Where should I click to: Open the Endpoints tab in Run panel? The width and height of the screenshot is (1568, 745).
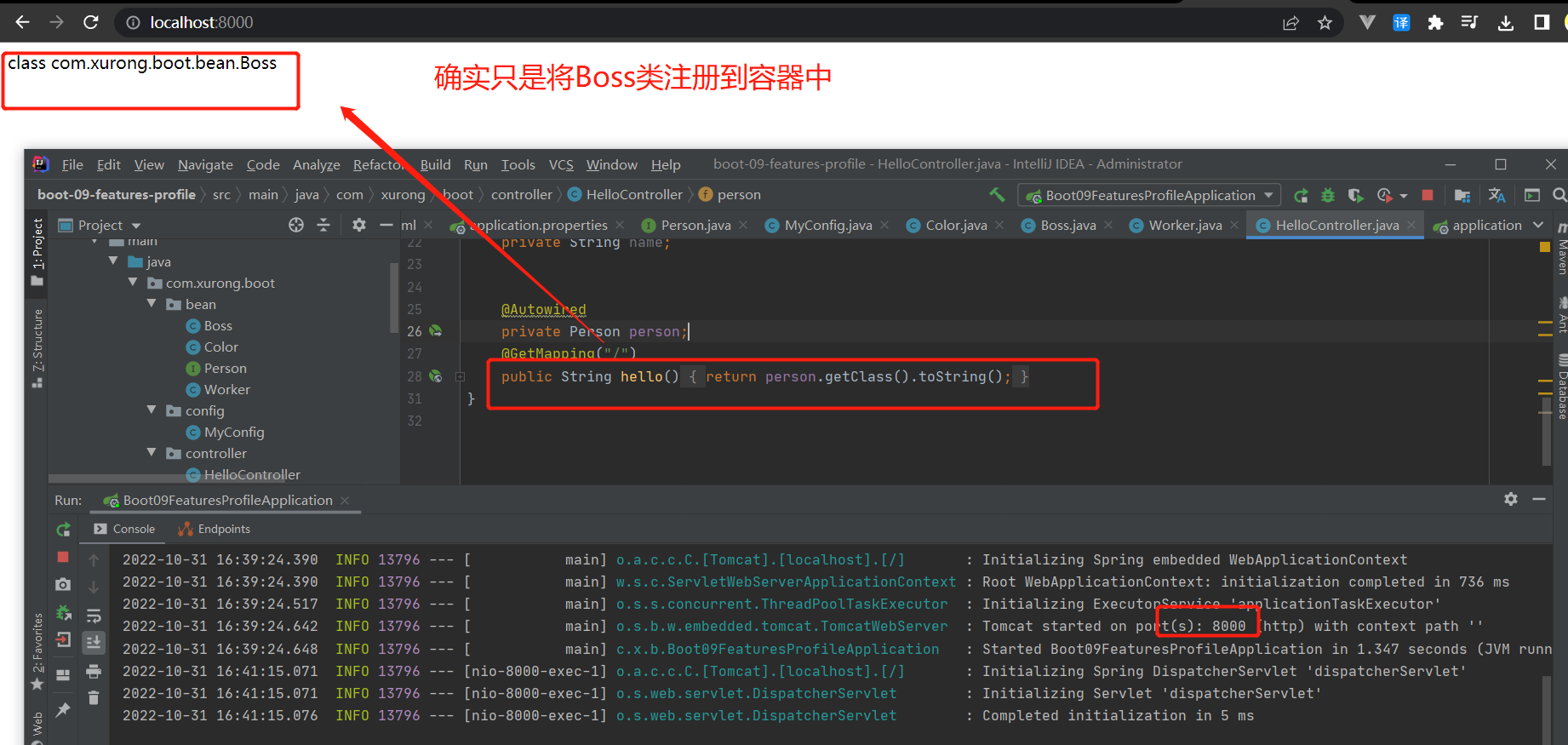tap(215, 529)
